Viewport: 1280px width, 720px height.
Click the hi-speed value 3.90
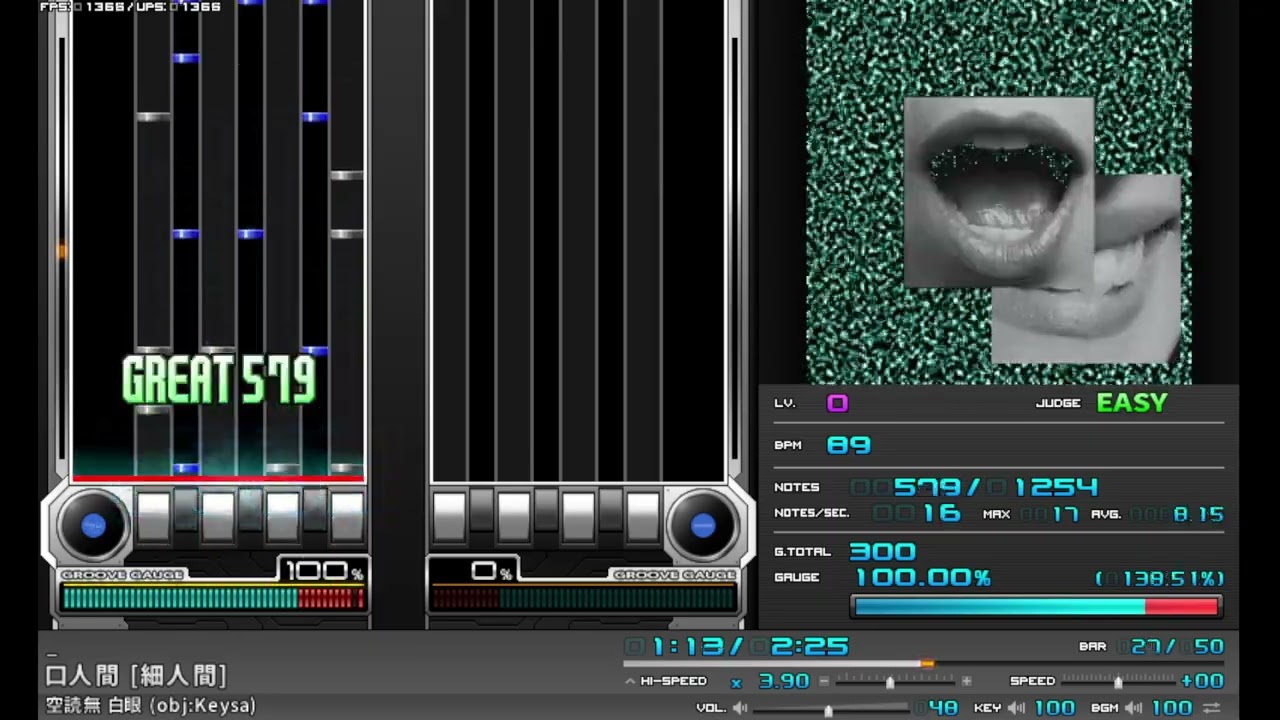pos(784,681)
